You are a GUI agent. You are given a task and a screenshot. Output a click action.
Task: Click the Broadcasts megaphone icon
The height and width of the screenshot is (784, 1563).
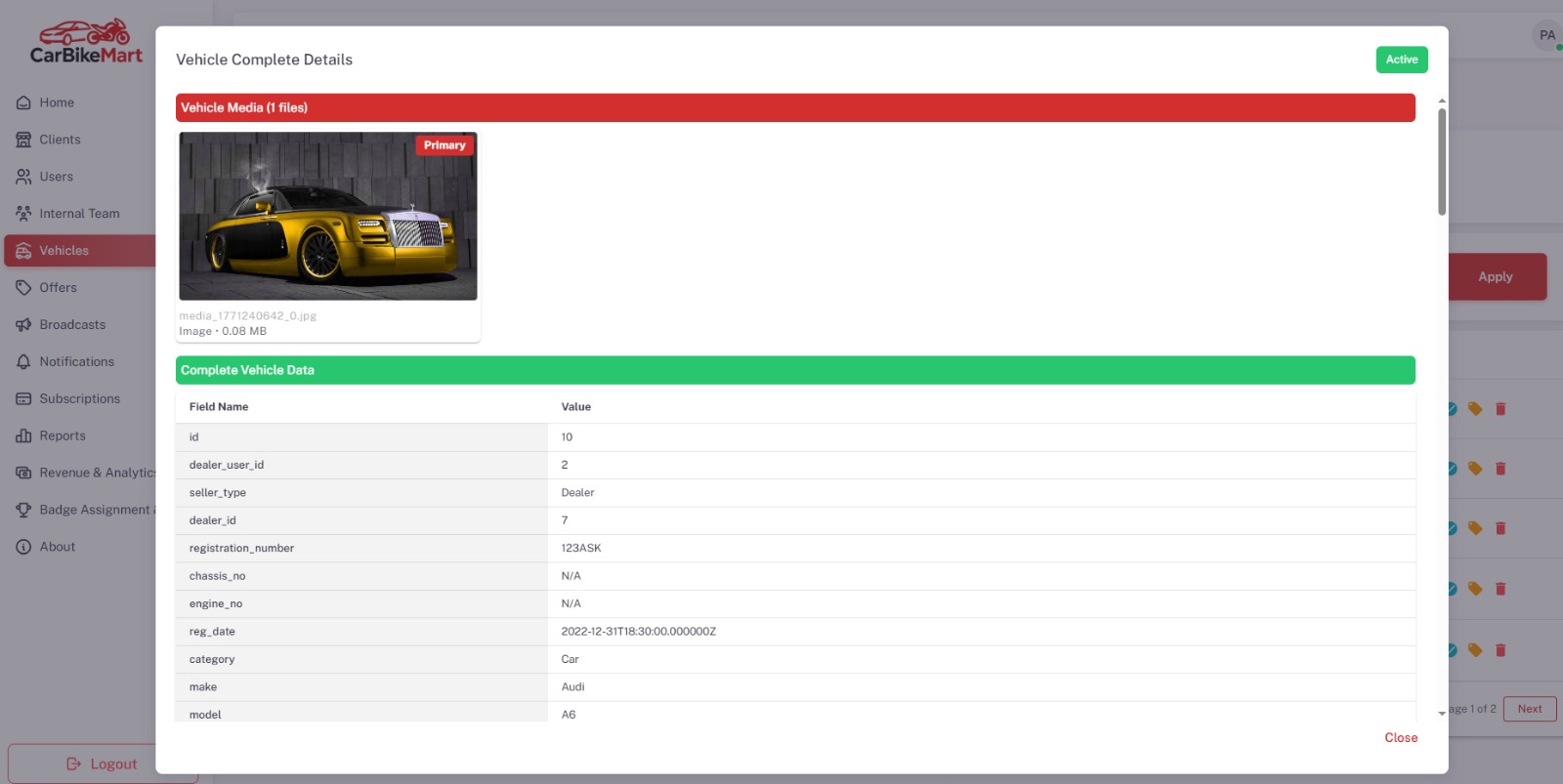click(23, 325)
